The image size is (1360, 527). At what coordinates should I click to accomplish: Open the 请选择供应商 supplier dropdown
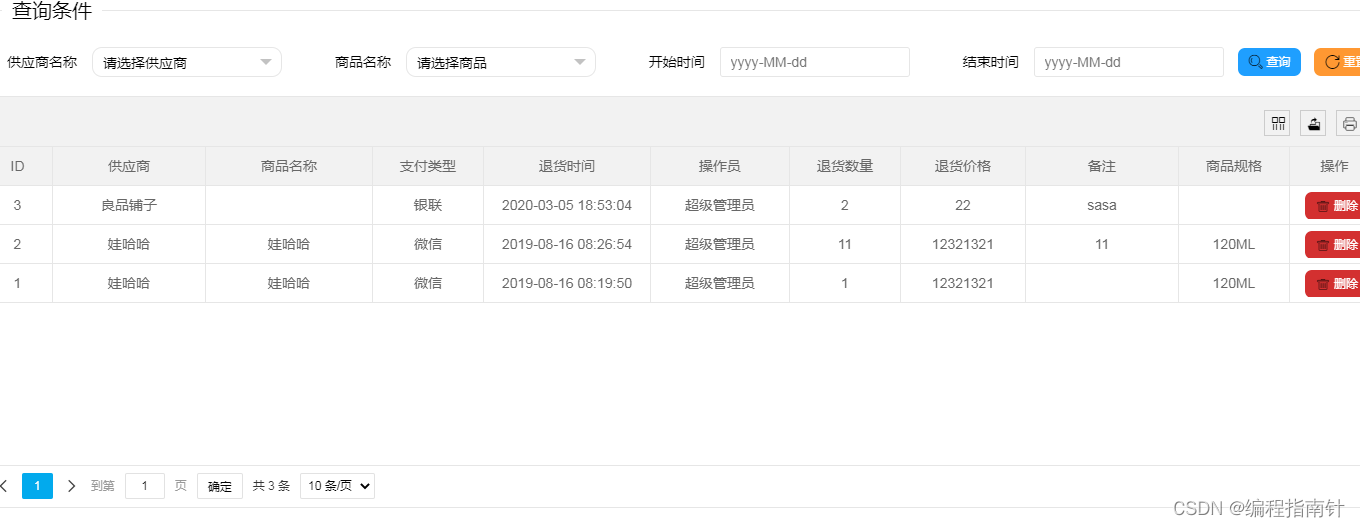point(187,62)
